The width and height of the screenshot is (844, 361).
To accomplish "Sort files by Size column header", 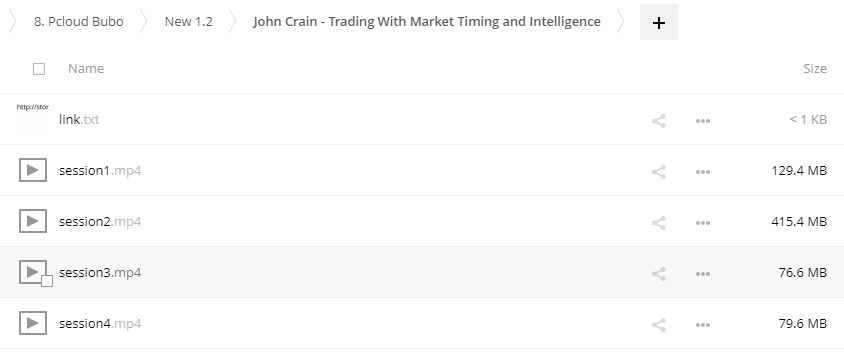I will pos(815,68).
